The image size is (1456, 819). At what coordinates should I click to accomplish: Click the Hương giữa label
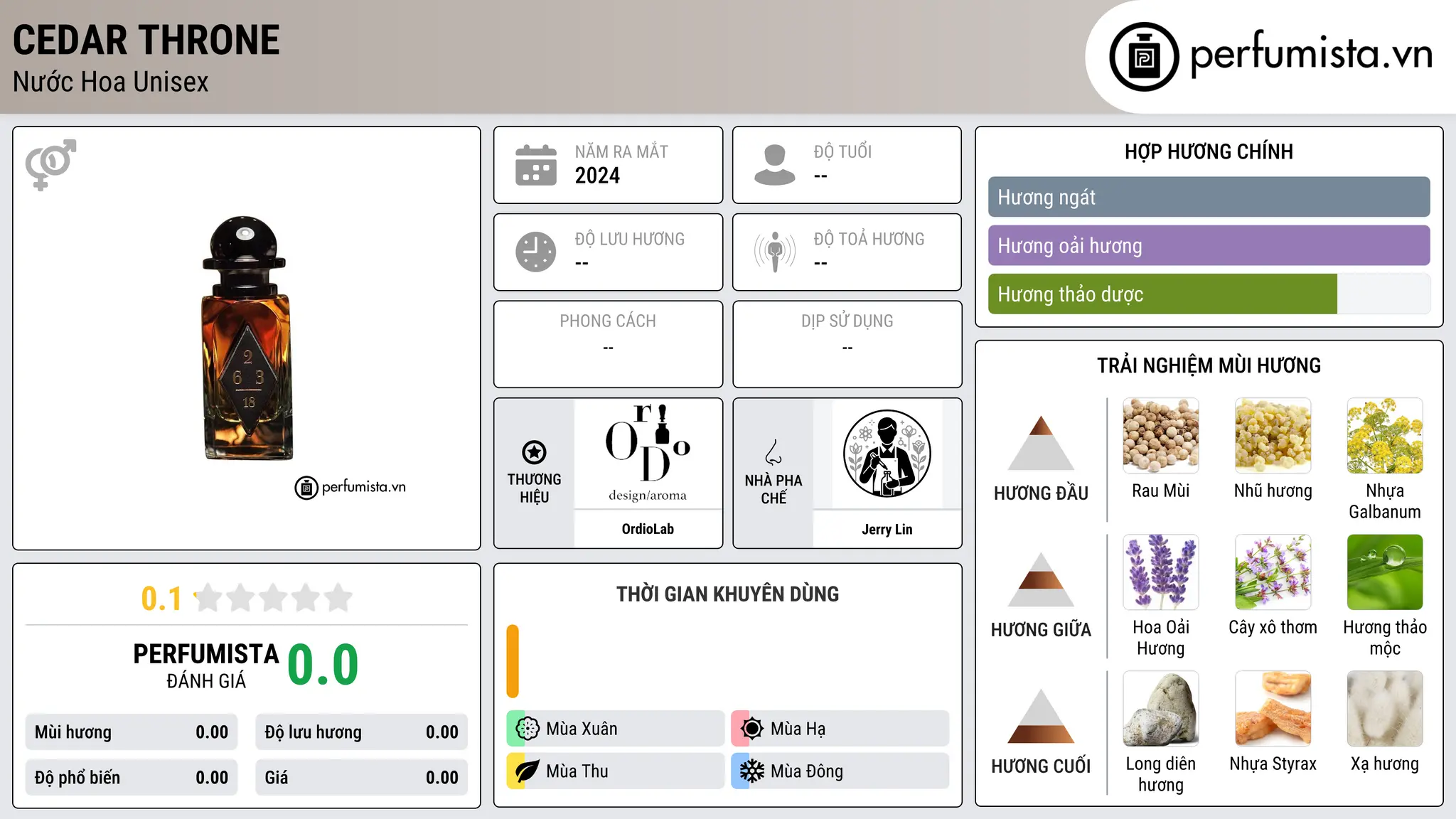(1041, 630)
